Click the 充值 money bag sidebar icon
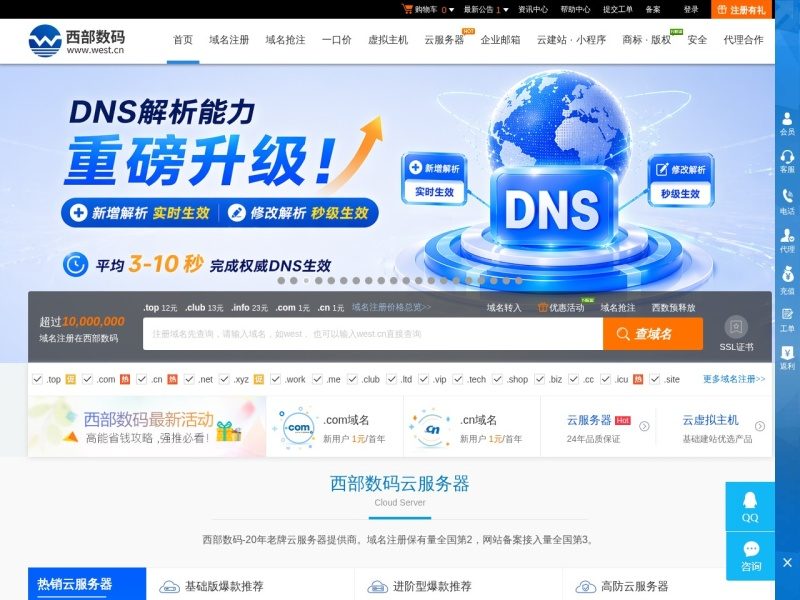 787,281
